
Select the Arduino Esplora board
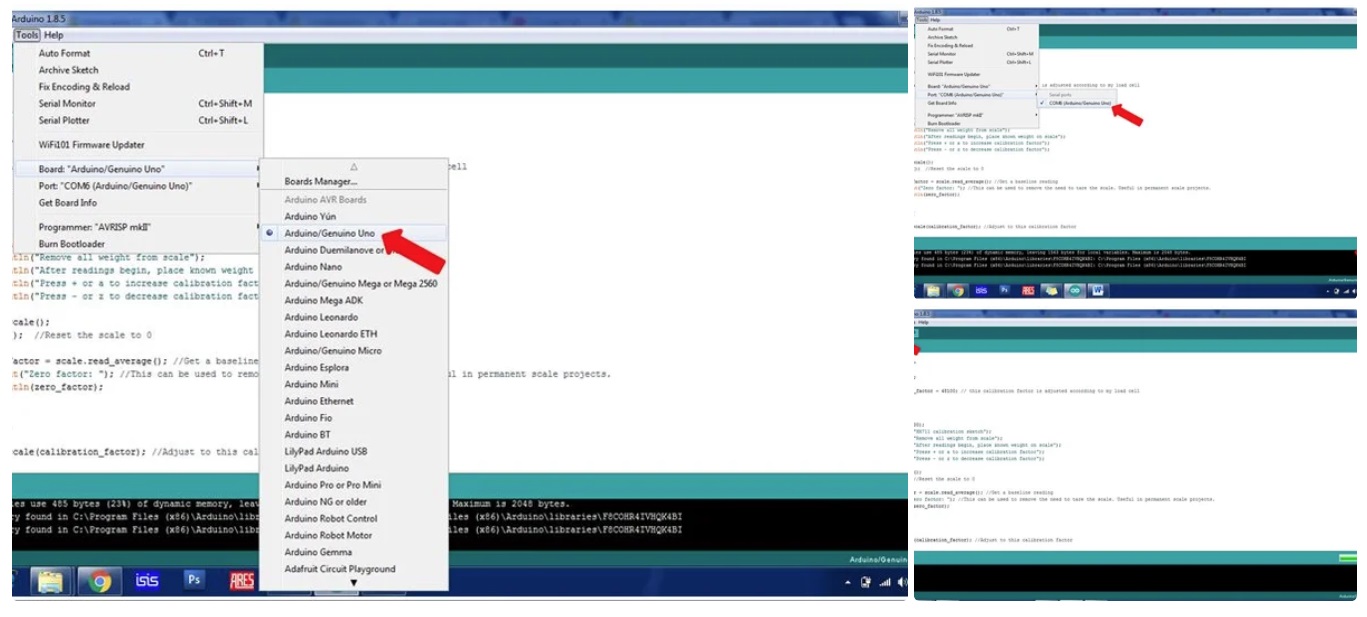[354, 367]
